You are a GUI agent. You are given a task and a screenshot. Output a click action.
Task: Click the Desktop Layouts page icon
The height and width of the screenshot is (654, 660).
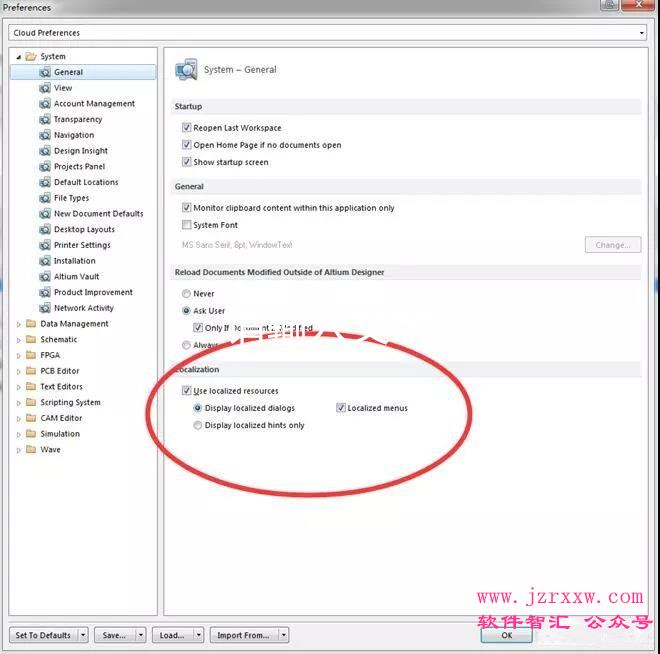[45, 229]
